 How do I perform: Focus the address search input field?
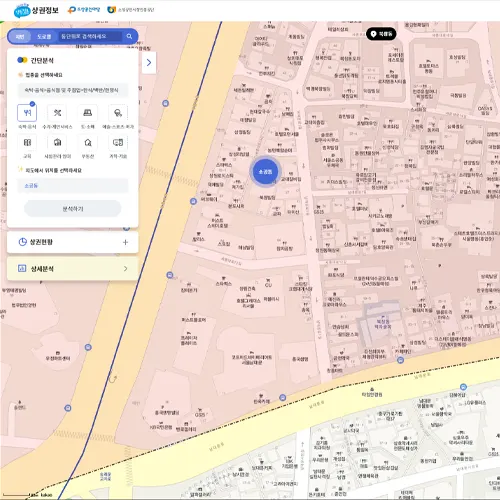coord(90,36)
